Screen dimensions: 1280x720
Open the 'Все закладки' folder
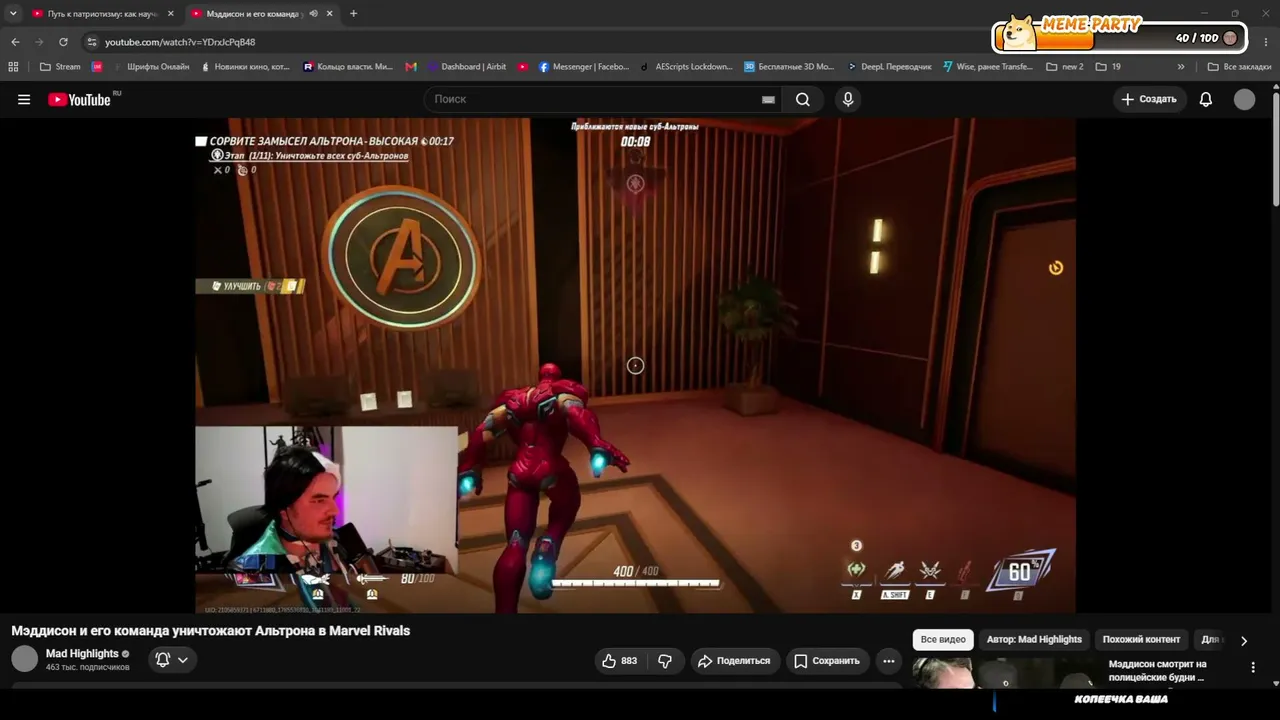(1239, 67)
